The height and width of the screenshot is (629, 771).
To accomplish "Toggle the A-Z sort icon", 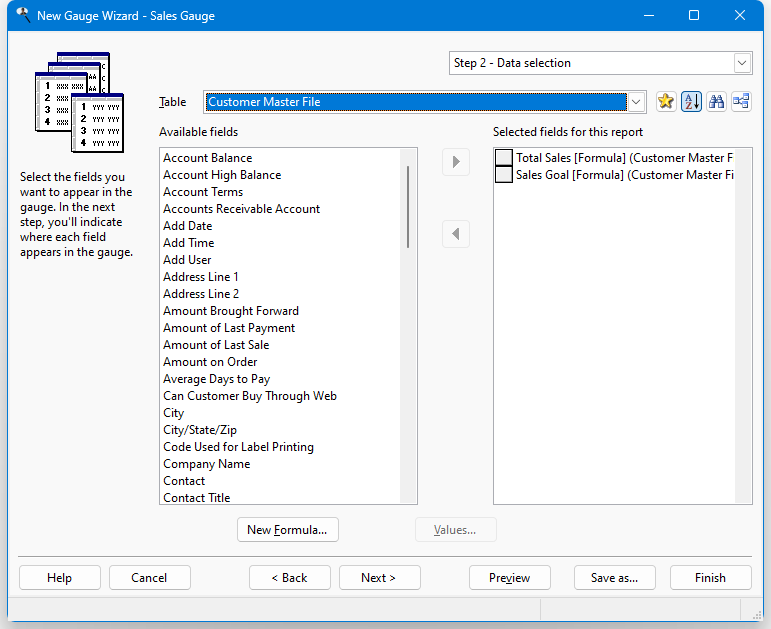I will coord(691,102).
